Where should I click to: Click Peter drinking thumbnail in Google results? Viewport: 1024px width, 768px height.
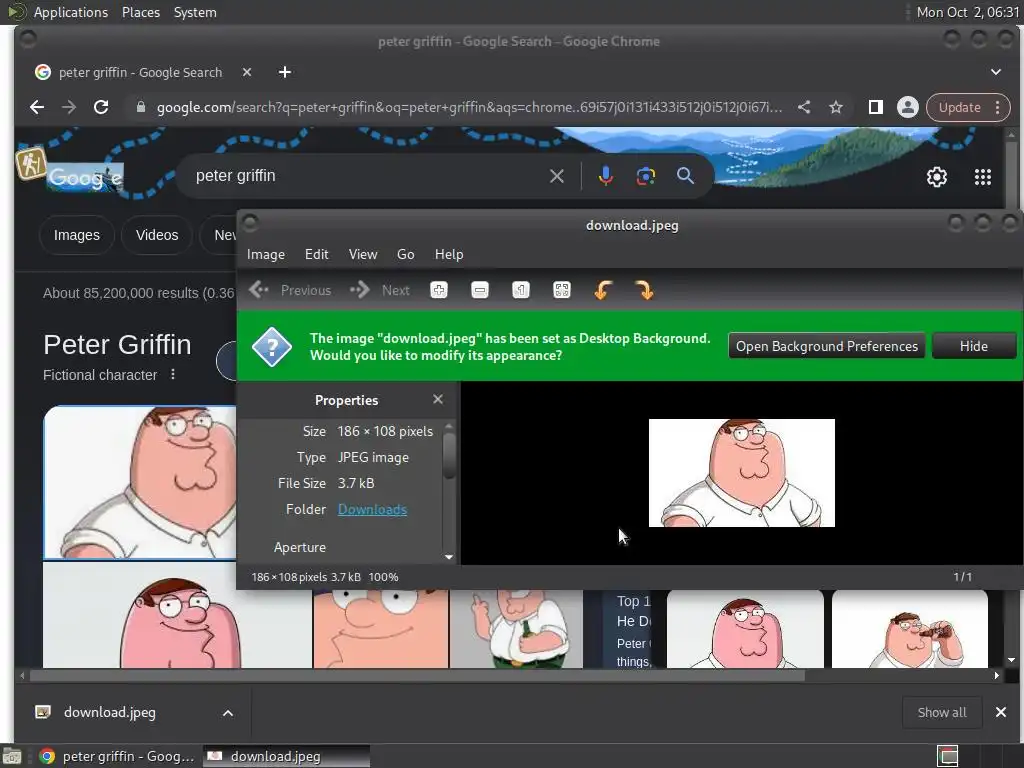pyautogui.click(x=910, y=629)
